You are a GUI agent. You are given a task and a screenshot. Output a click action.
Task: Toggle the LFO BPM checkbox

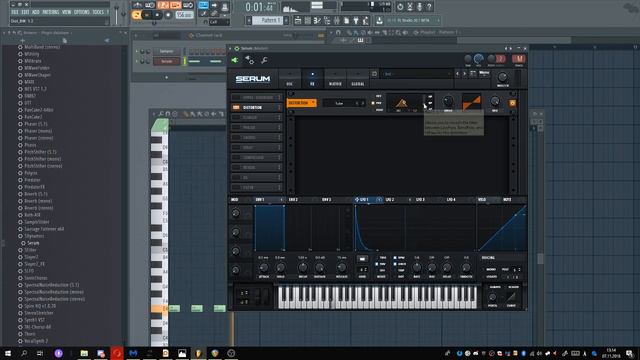tap(395, 258)
